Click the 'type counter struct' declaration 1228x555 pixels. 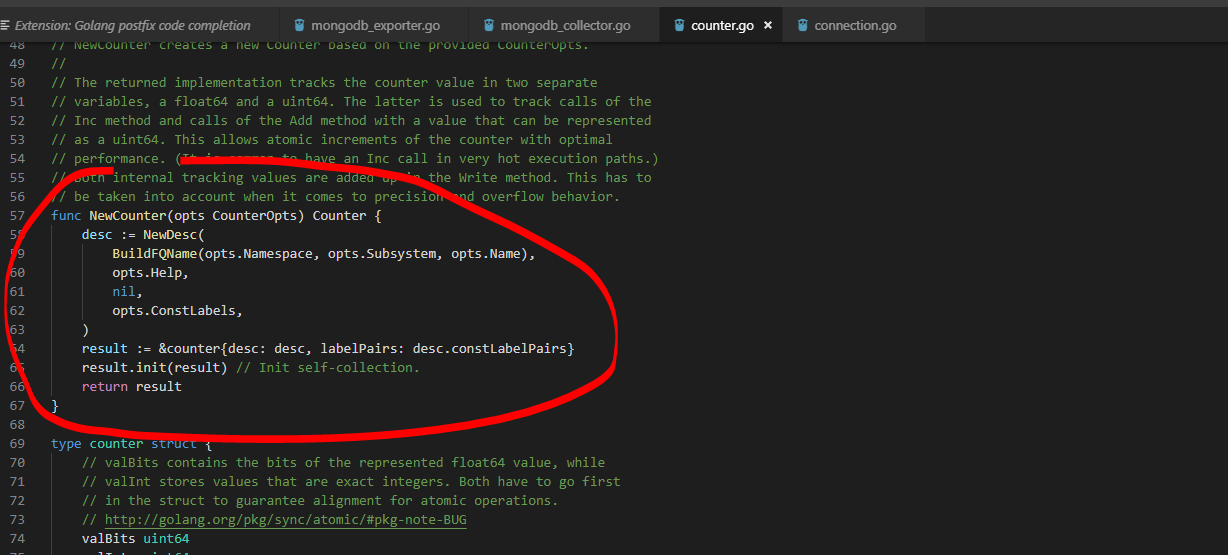(x=131, y=443)
